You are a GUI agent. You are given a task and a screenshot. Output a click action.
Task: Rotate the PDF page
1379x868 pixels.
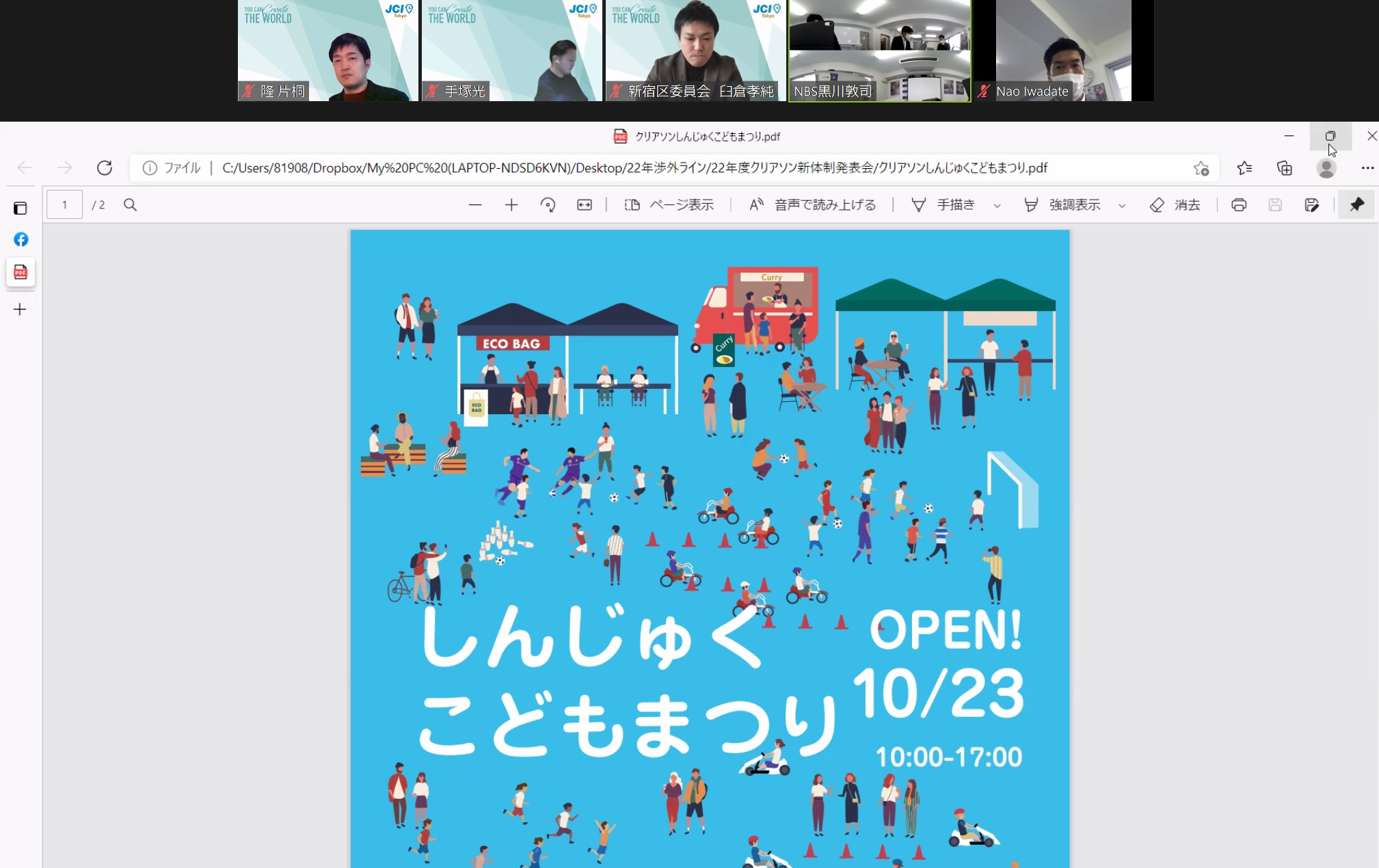pyautogui.click(x=548, y=205)
